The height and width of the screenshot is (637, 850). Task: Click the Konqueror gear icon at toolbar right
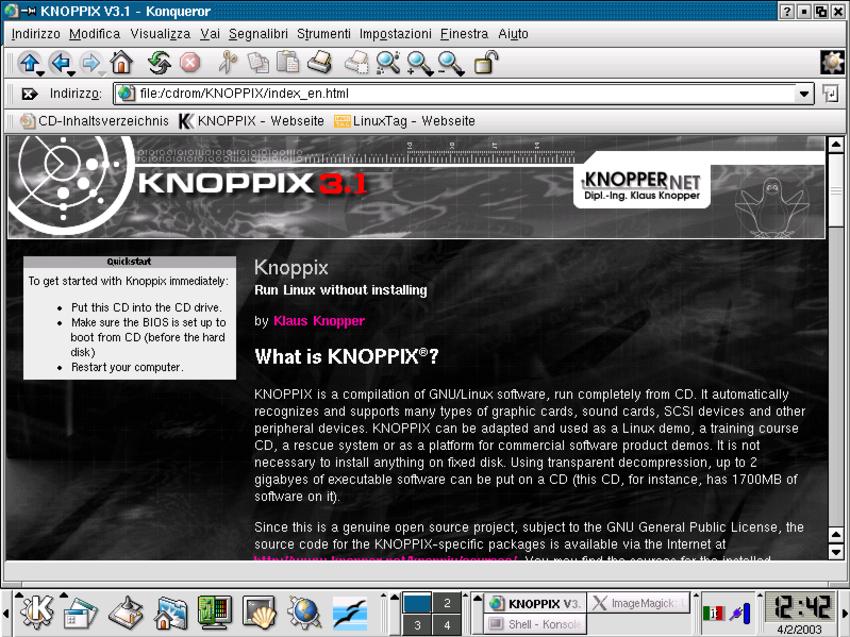tap(832, 63)
